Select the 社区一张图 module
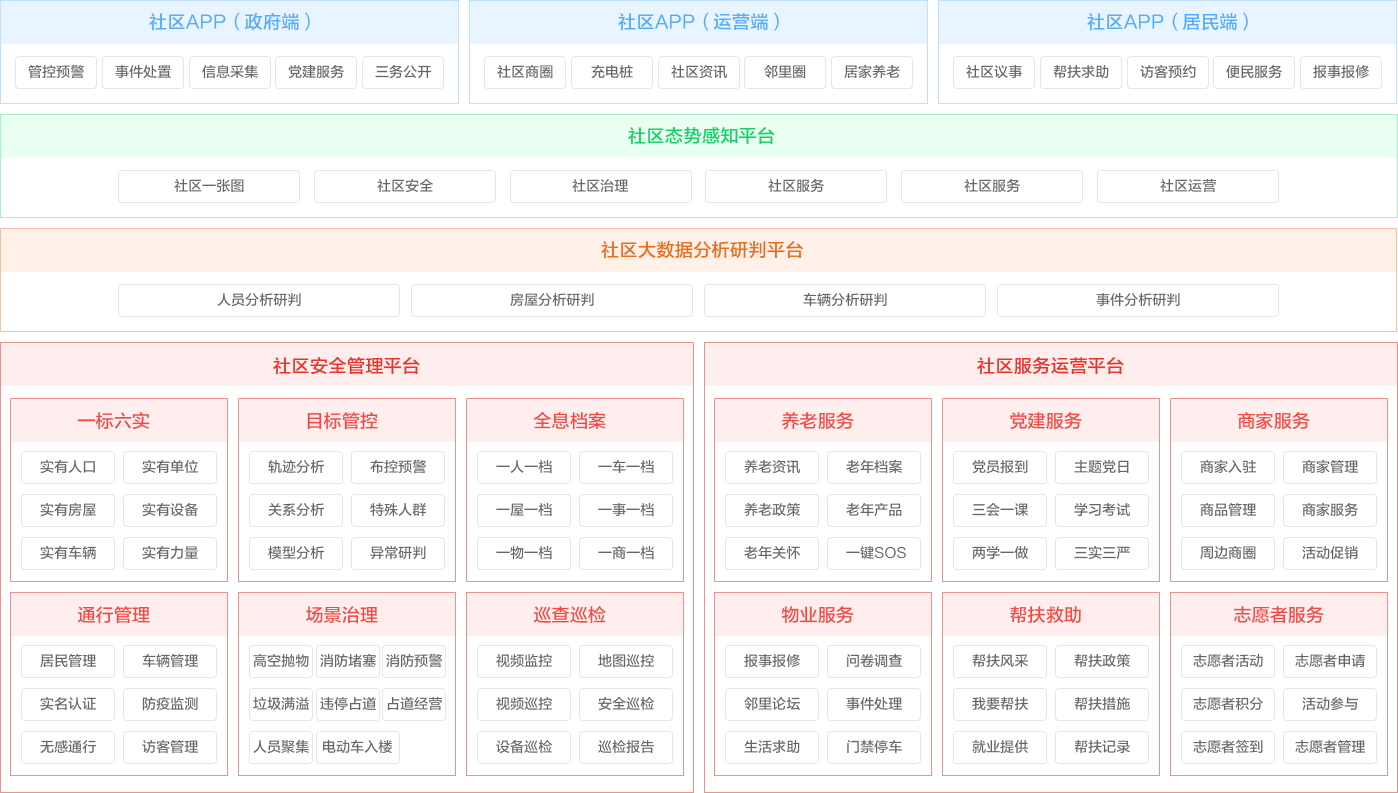1398x793 pixels. [x=209, y=186]
